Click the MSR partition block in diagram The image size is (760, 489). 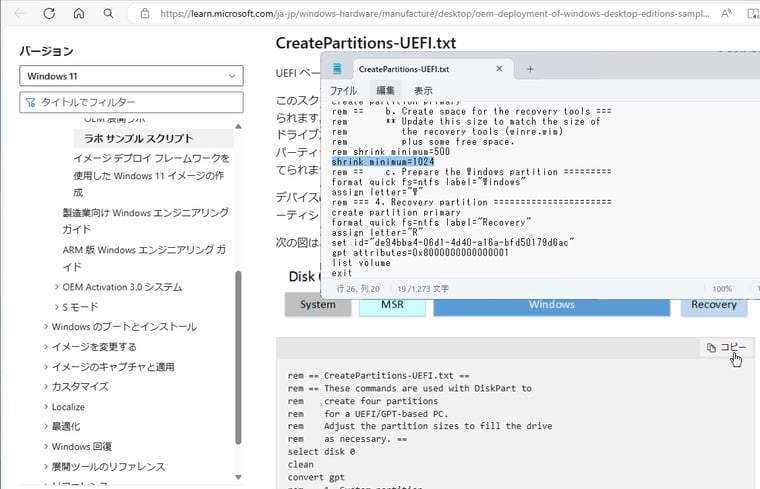click(392, 305)
